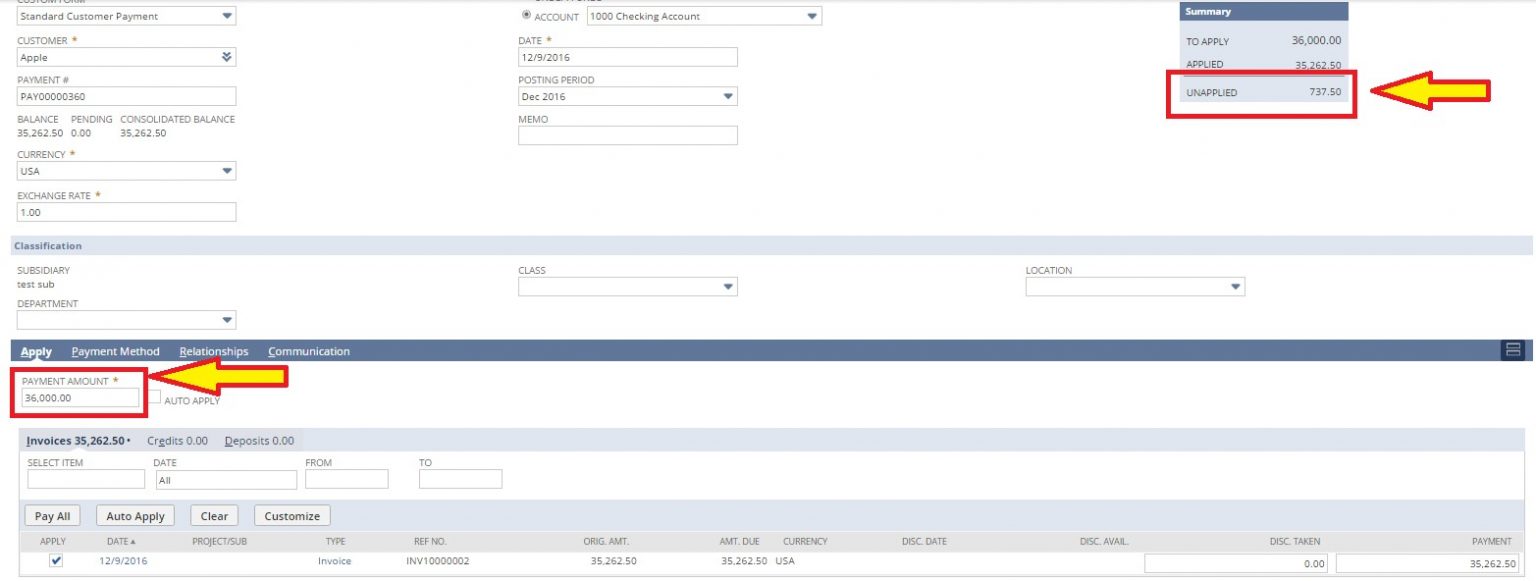Enable the Auto Apply checkbox
The height and width of the screenshot is (581, 1536).
point(155,397)
